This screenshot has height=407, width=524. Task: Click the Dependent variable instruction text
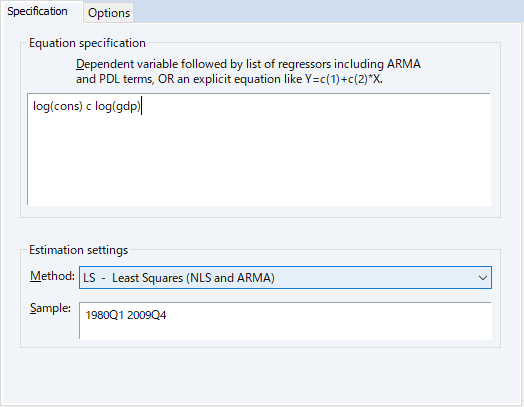pos(248,71)
